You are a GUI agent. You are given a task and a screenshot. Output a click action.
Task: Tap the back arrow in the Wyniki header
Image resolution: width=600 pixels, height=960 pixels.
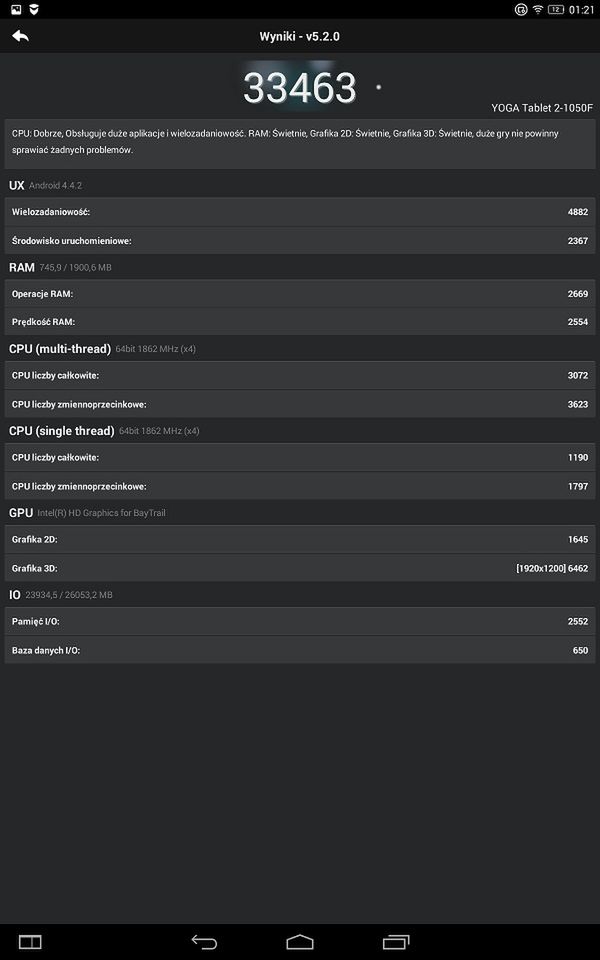(x=20, y=36)
